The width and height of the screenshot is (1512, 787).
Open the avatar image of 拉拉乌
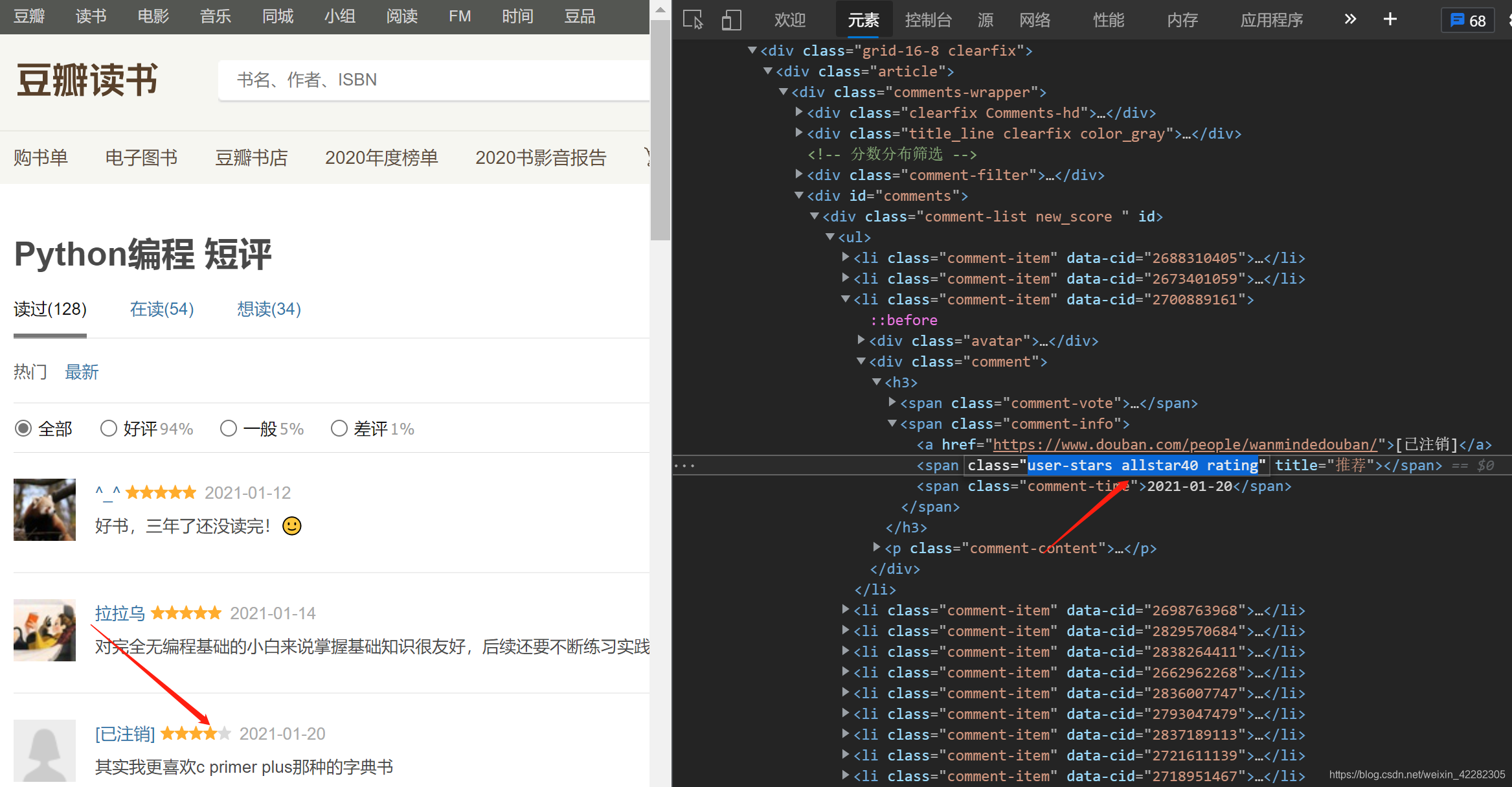[45, 630]
